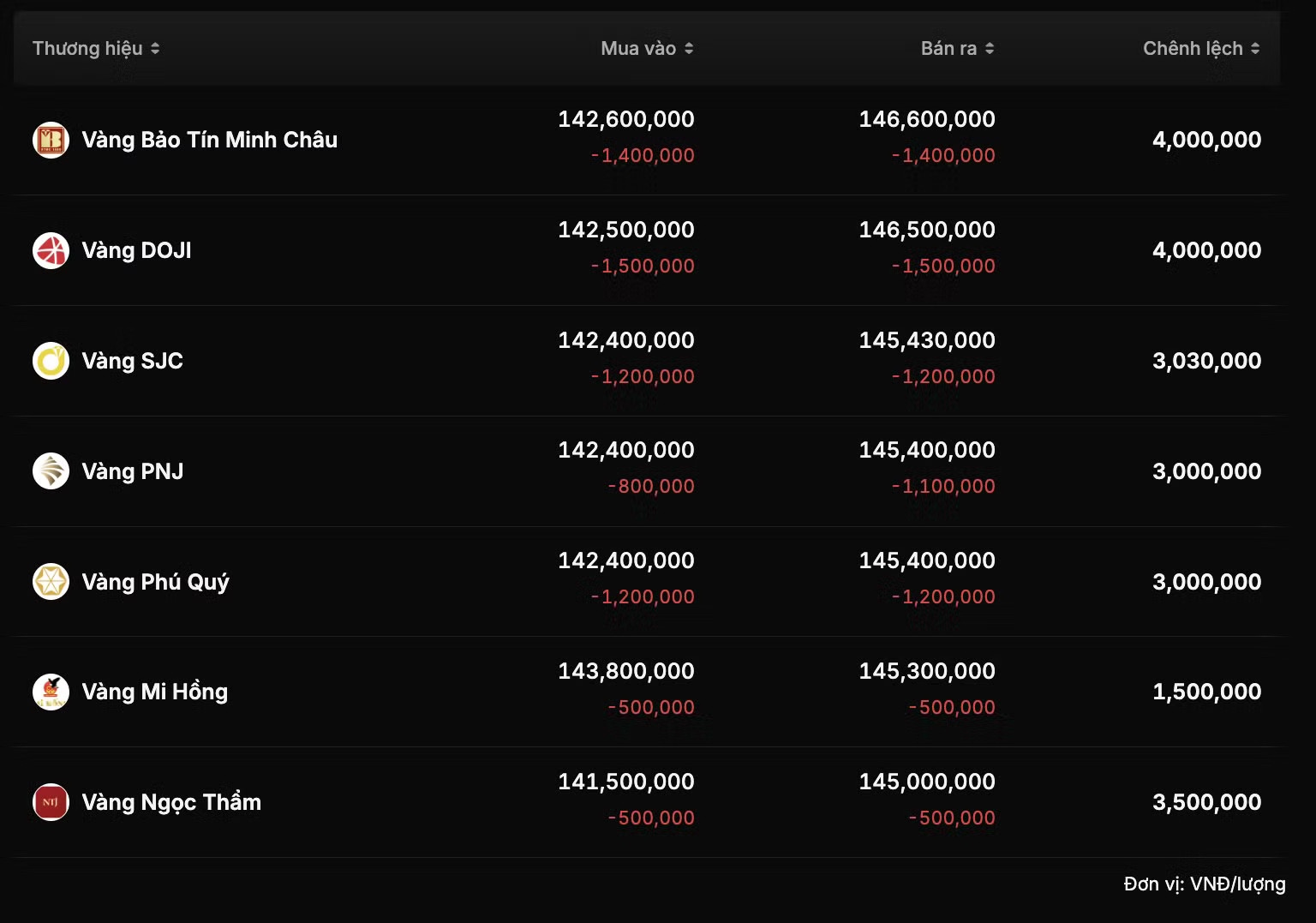Open the Vàng DOJI brand name

(136, 250)
